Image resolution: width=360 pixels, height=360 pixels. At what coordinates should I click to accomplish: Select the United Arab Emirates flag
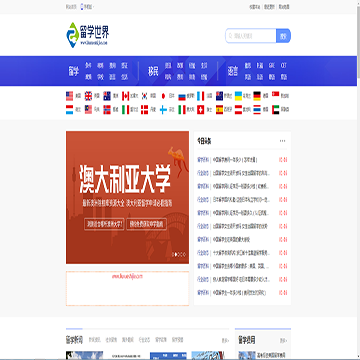(275, 110)
